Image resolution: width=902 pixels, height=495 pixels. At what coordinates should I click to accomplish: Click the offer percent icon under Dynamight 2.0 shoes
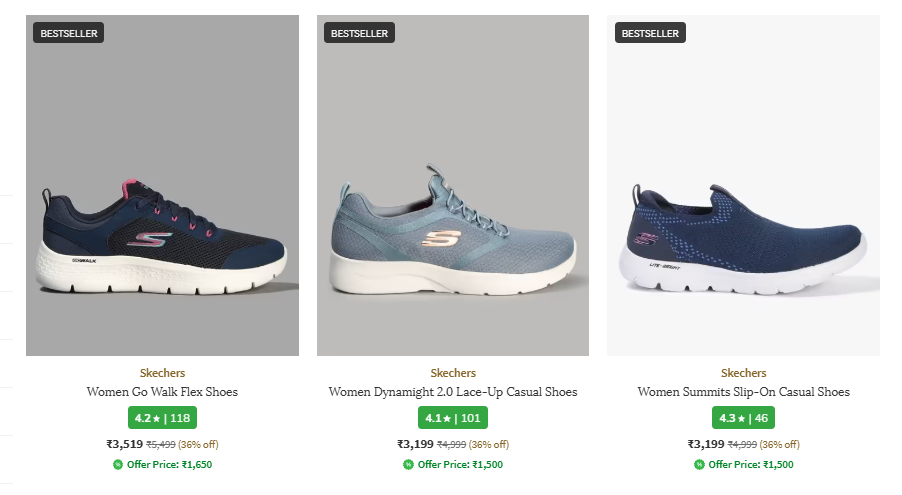pyautogui.click(x=408, y=464)
